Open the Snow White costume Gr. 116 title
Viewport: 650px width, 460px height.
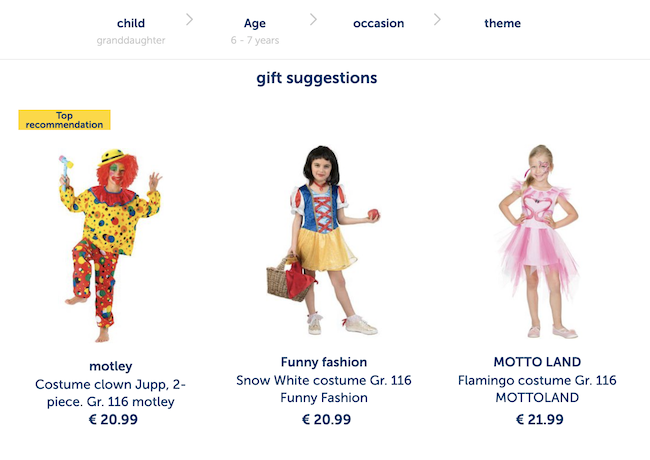coord(324,389)
